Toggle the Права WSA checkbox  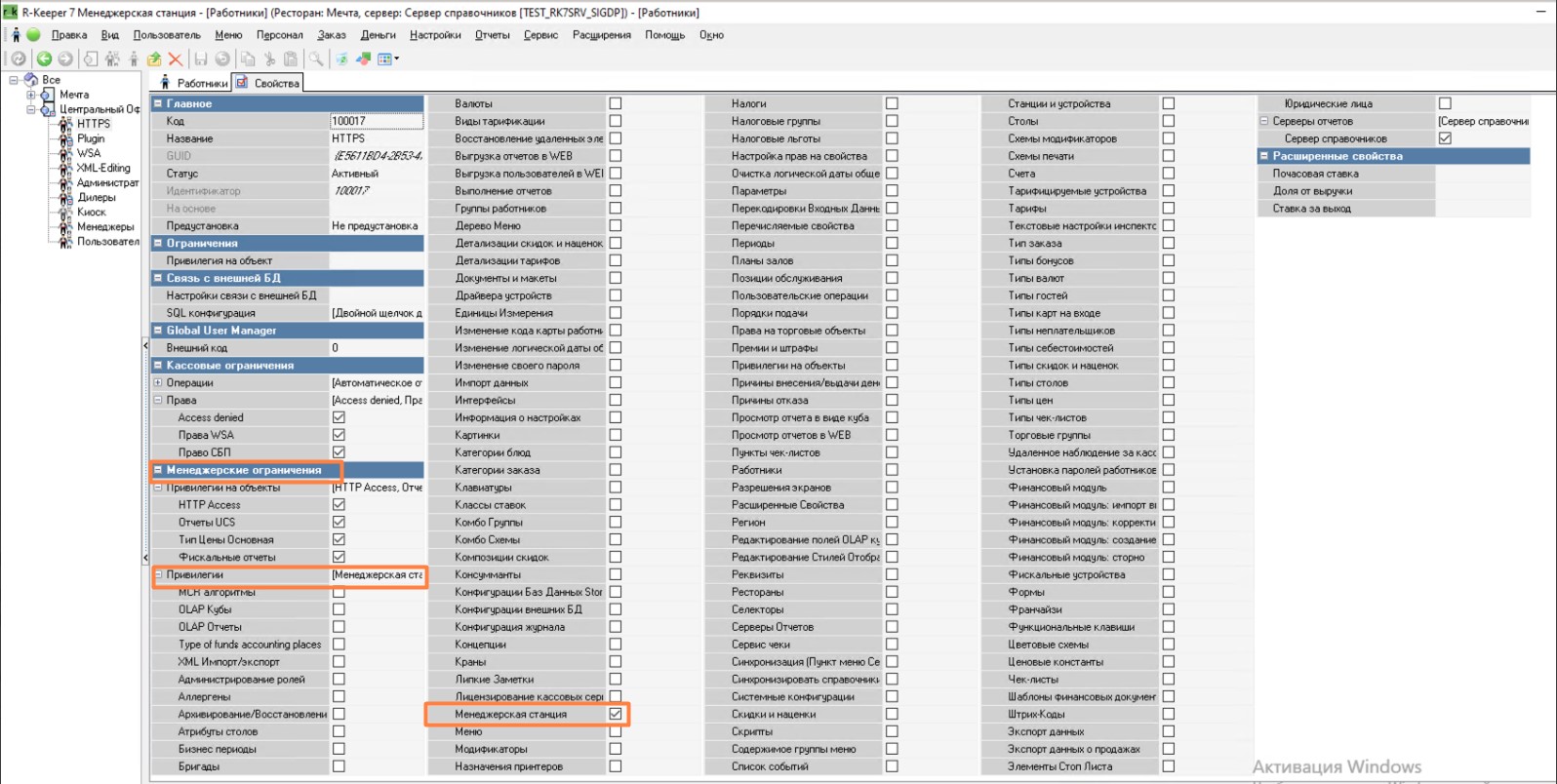pos(339,435)
